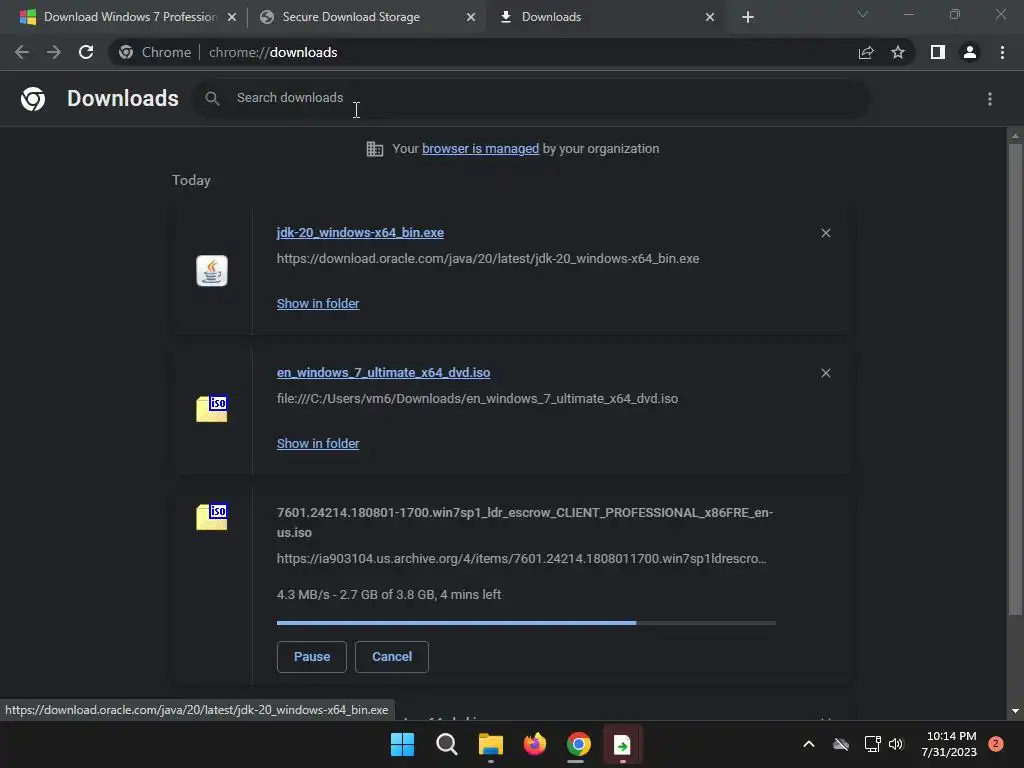Screen dimensions: 1024x768
Task: Click the ISO icon of the 7601.24214 download
Action: (212, 517)
